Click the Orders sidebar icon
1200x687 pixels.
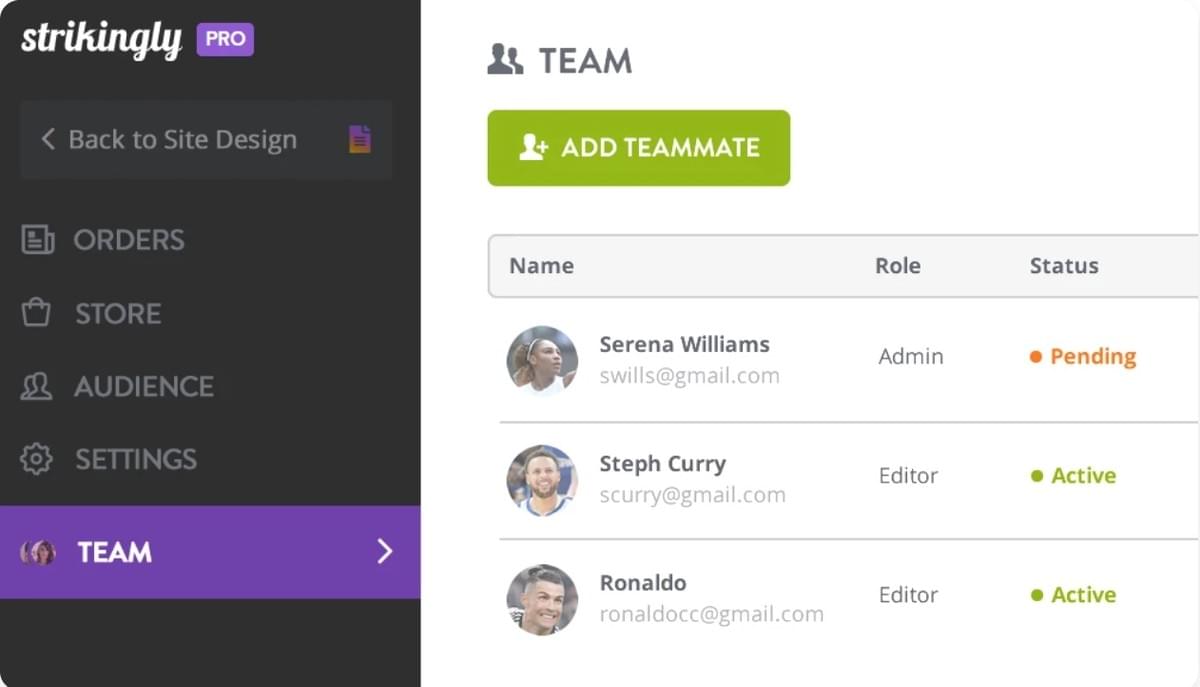(38, 239)
